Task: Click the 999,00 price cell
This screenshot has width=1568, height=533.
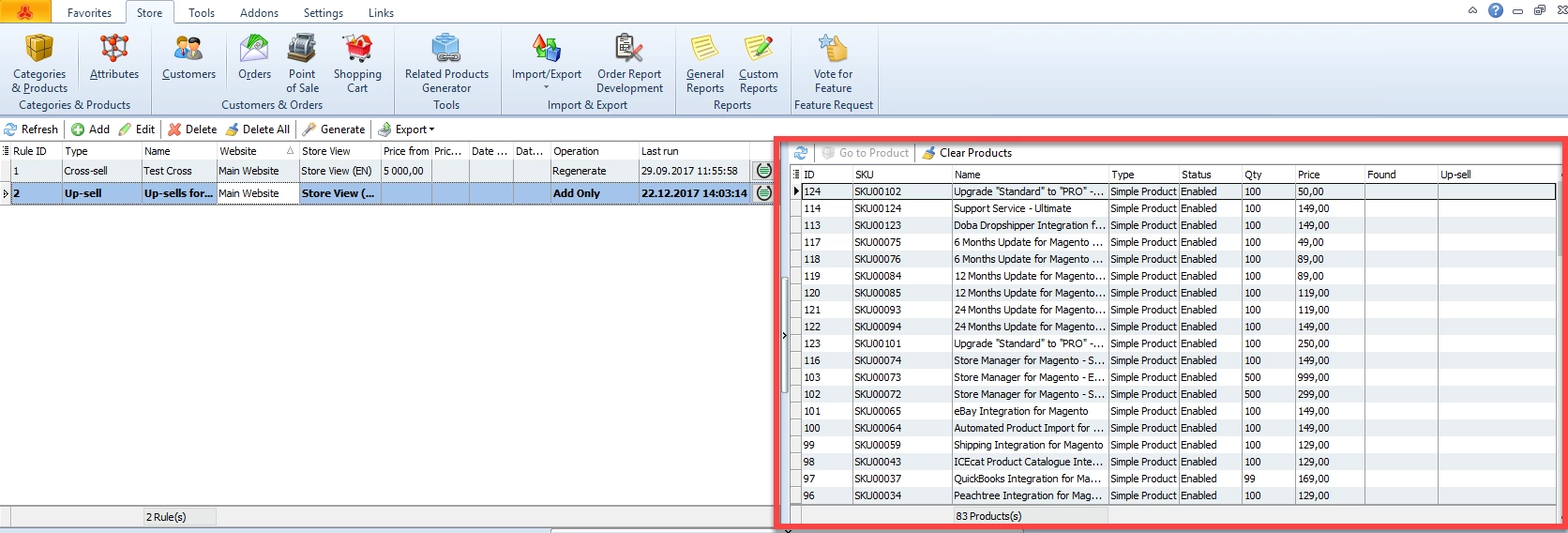Action: coord(1330,377)
